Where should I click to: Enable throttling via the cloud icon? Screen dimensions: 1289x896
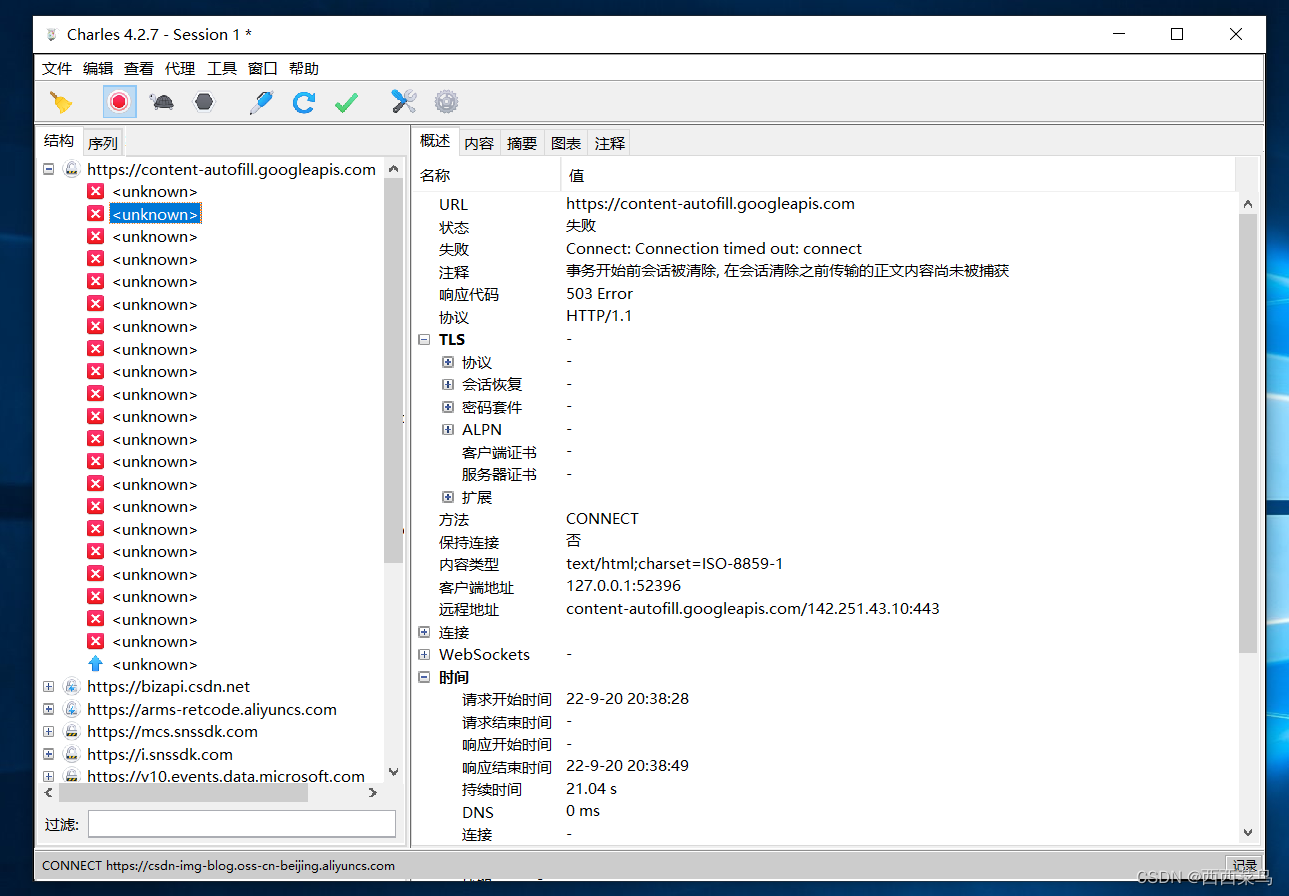tap(161, 101)
